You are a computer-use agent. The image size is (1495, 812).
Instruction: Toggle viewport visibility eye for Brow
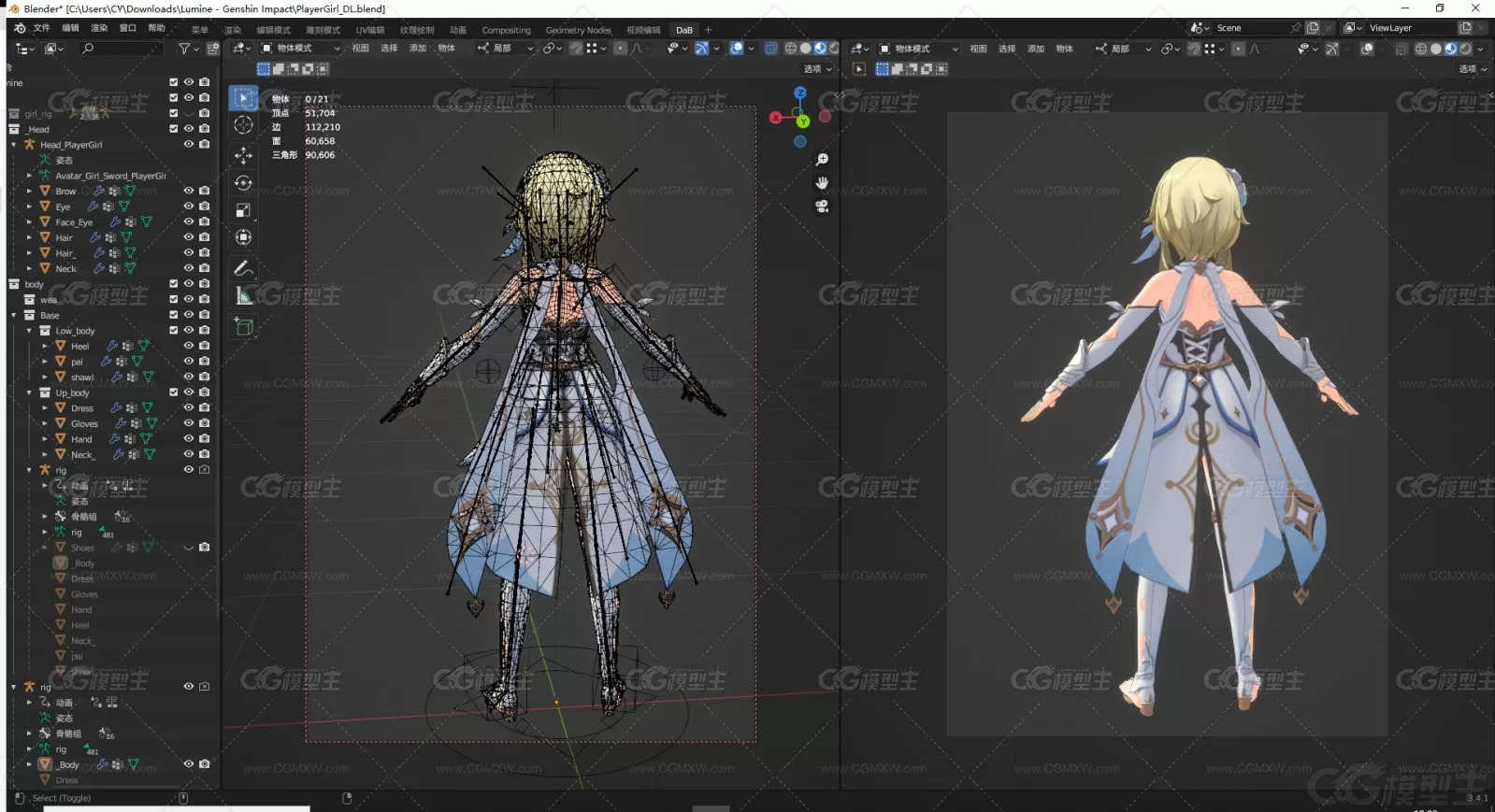(189, 191)
